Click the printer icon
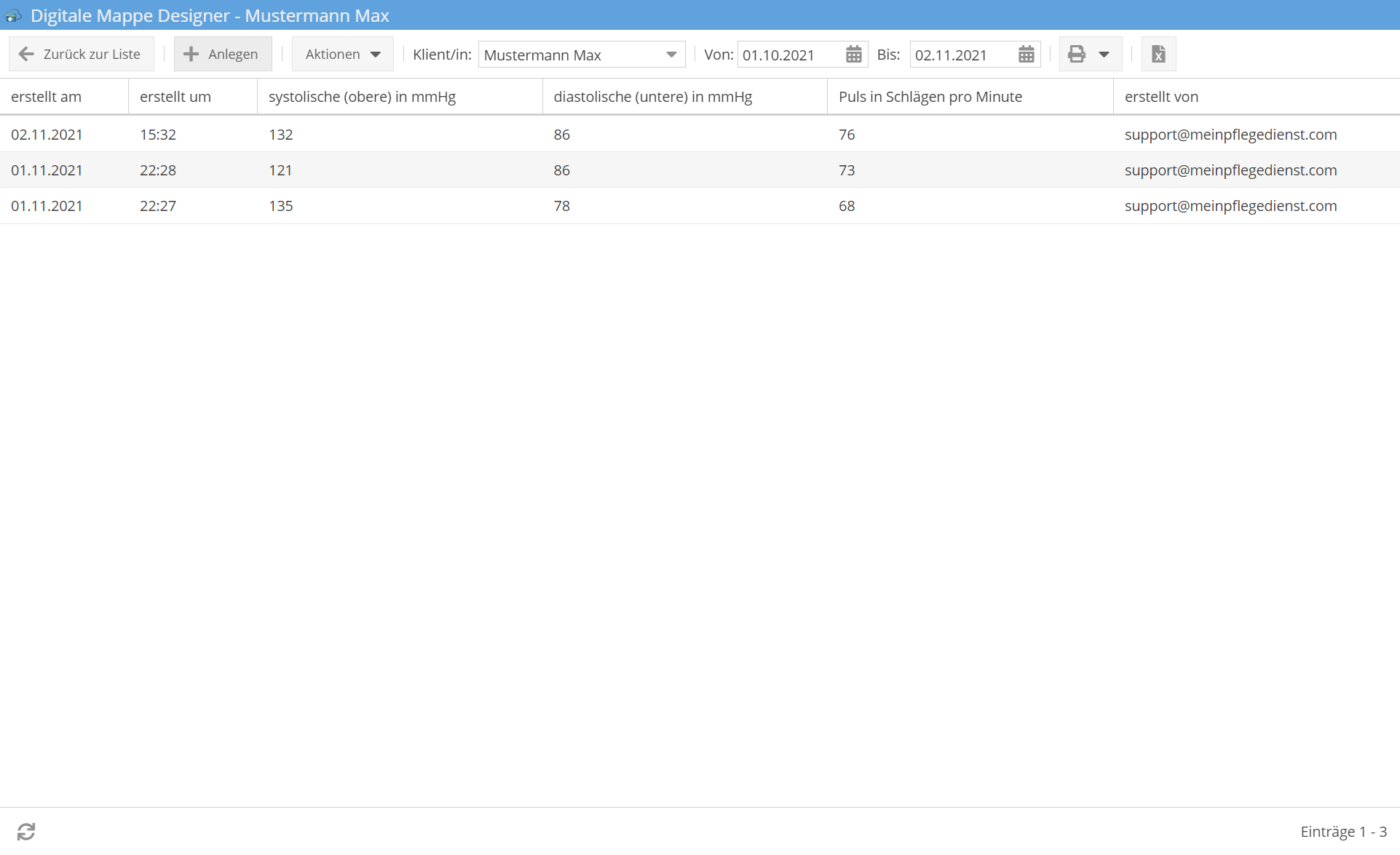 click(x=1076, y=55)
